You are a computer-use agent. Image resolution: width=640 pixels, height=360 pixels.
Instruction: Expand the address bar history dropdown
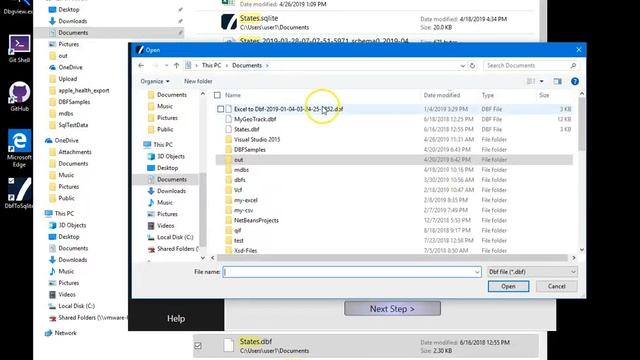click(462, 65)
